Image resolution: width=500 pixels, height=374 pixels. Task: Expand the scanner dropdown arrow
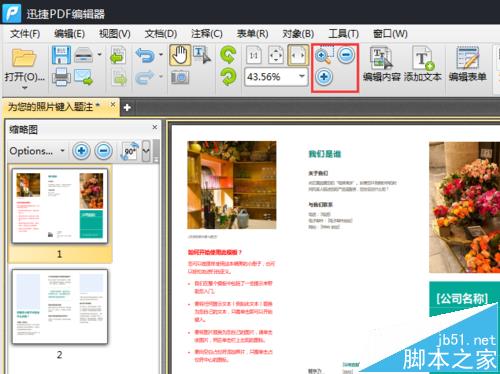pyautogui.click(x=99, y=54)
